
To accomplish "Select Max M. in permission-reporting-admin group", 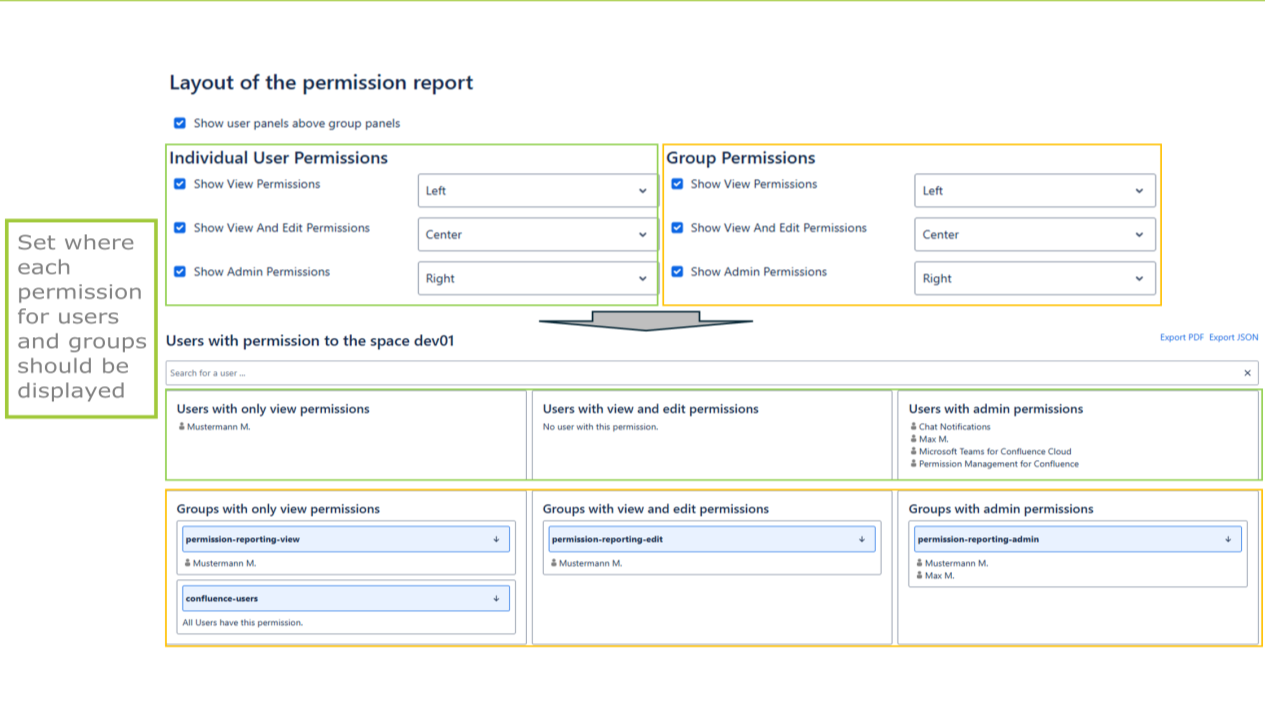I will click(939, 576).
